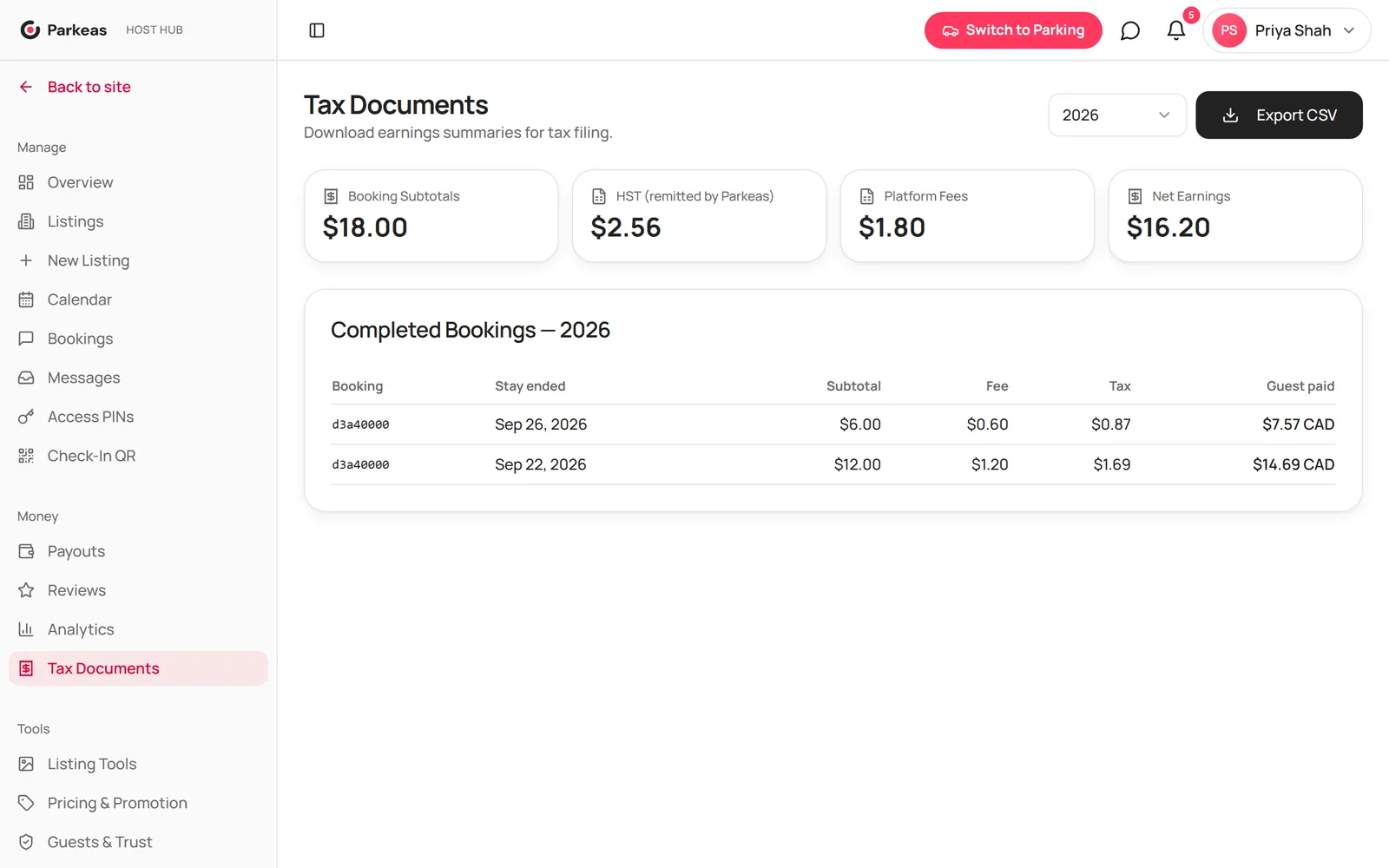The image size is (1389, 868).
Task: Click the Booking Subtotals $18.00 card
Action: click(431, 215)
